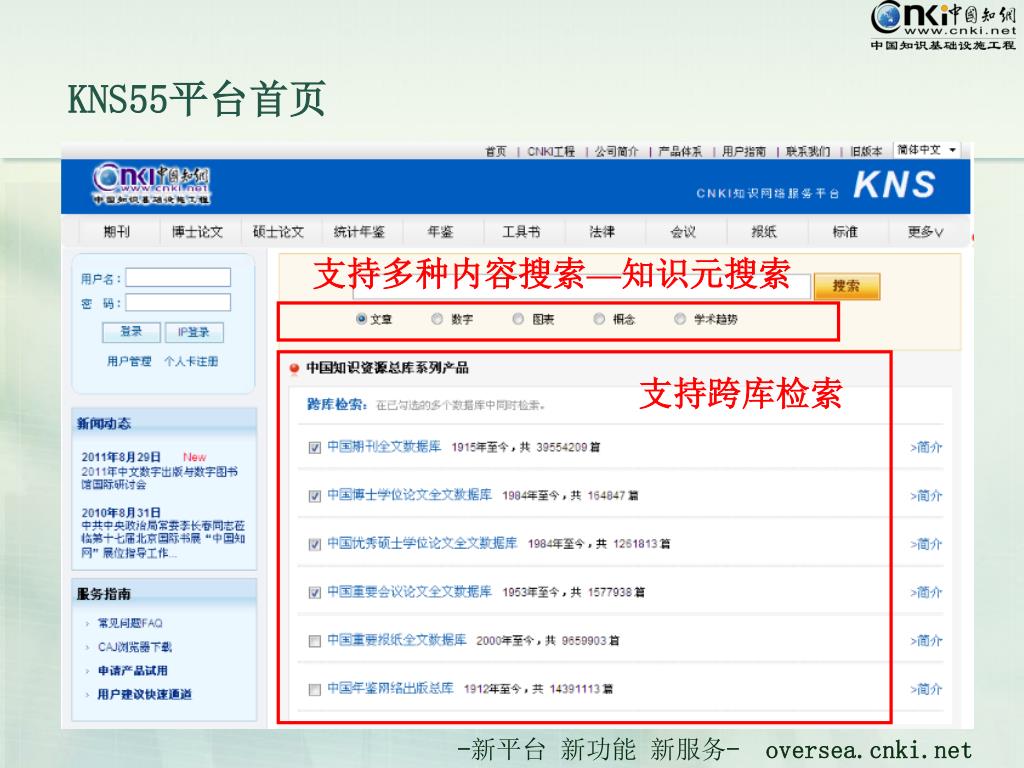Open the 硕士论文 tab

[x=278, y=232]
